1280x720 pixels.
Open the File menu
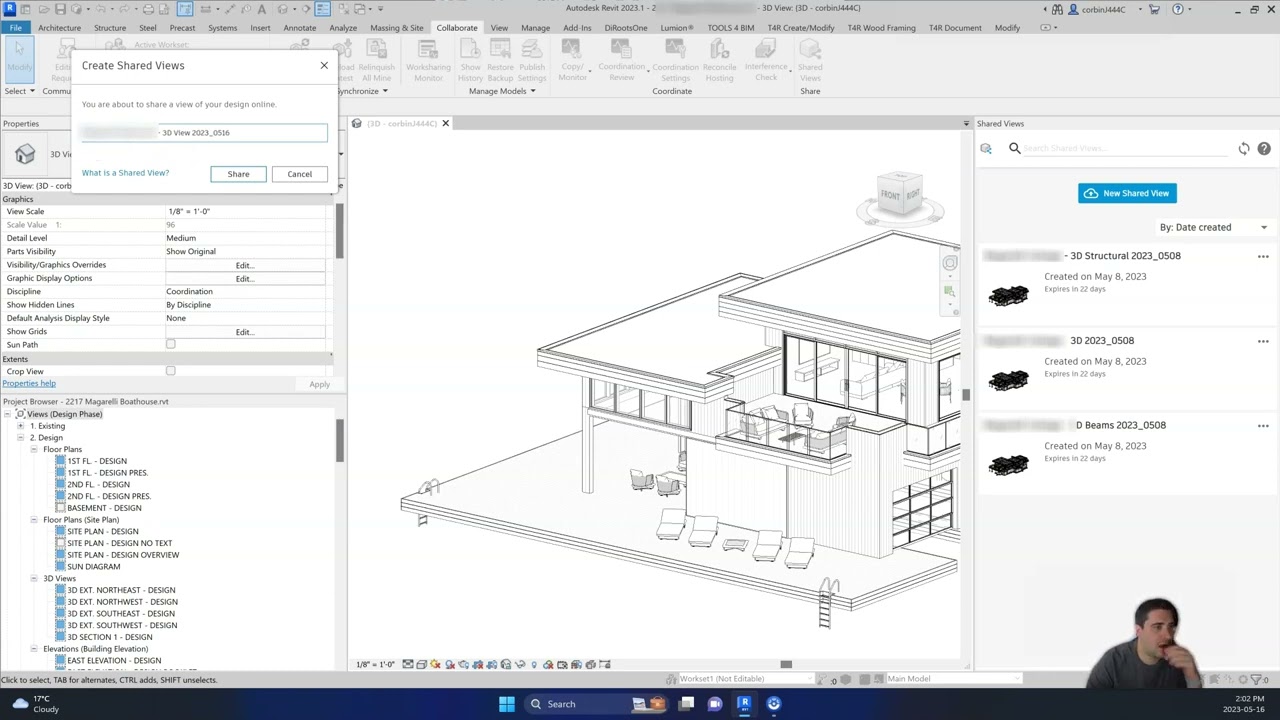(16, 28)
